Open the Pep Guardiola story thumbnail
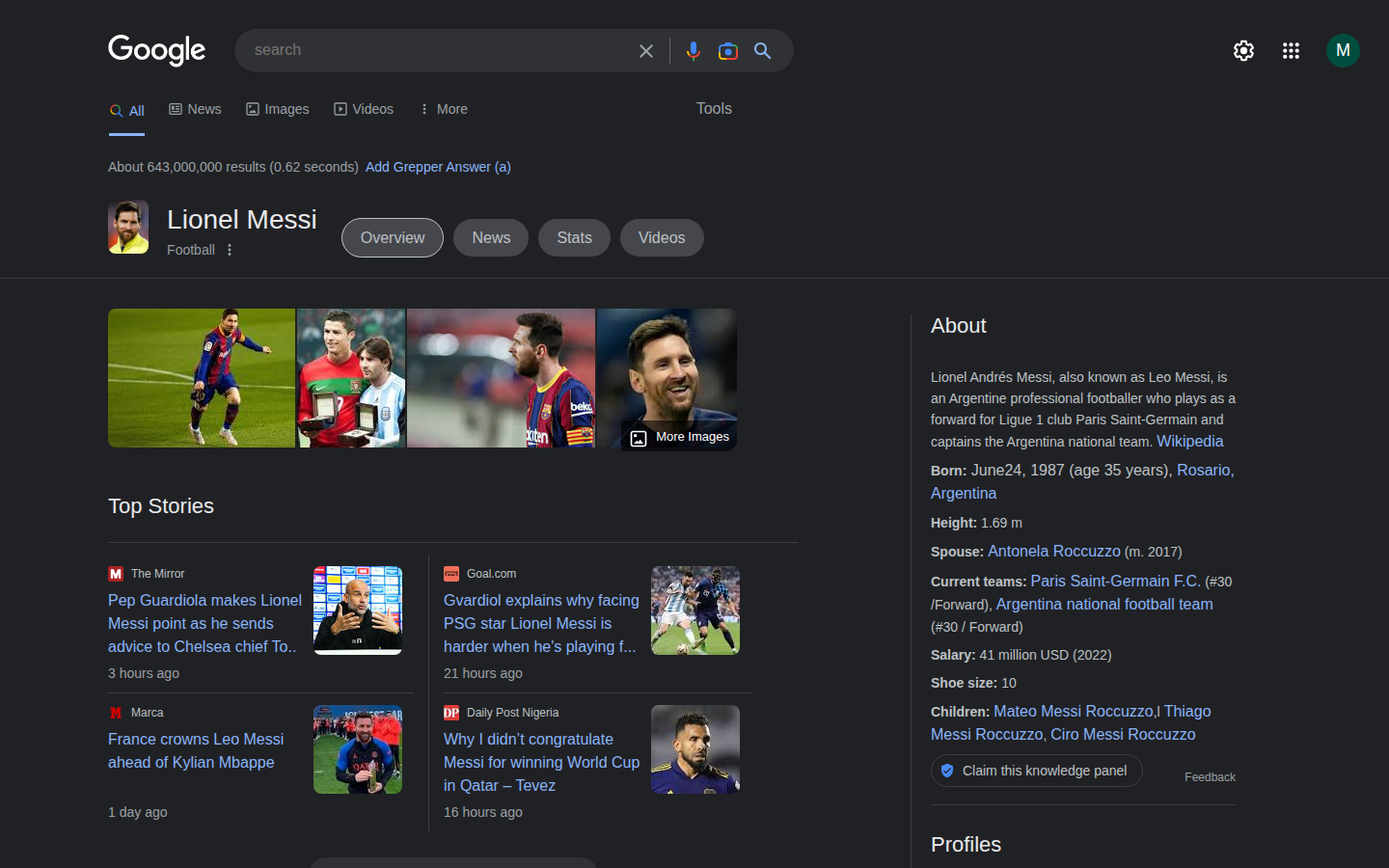Screen dimensions: 1389x868 click(x=358, y=610)
